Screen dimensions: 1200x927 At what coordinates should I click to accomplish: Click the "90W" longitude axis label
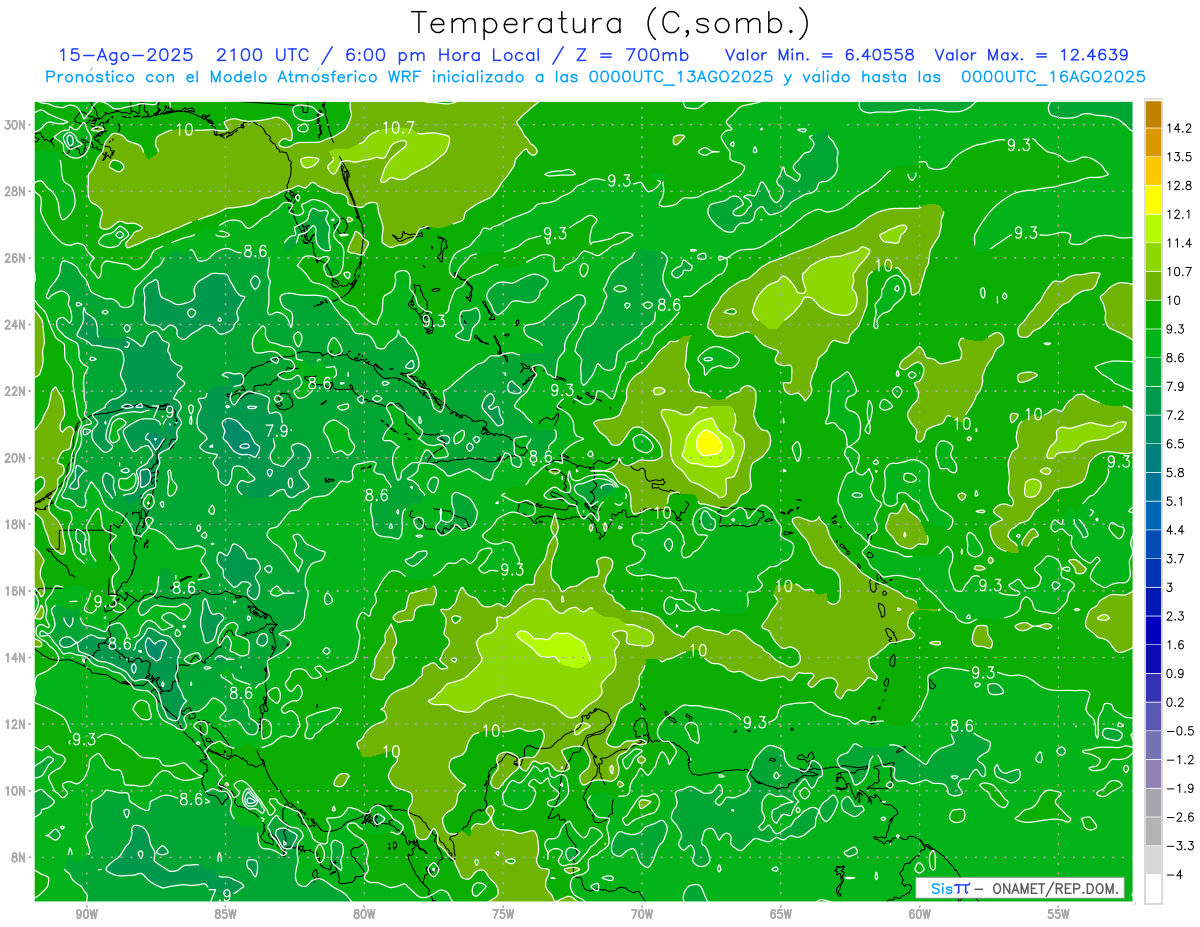[86, 914]
